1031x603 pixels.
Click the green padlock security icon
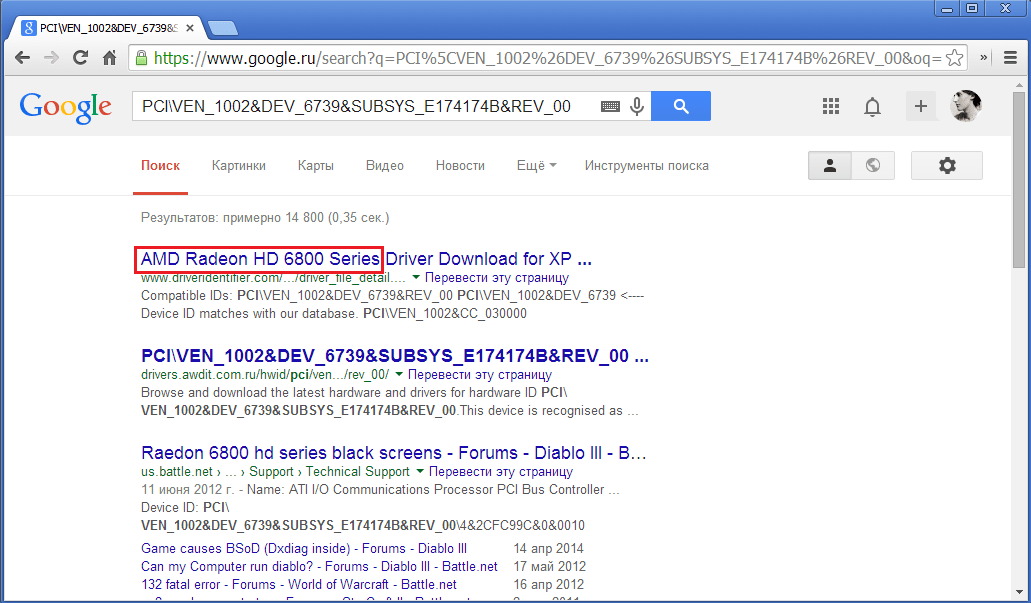[141, 58]
